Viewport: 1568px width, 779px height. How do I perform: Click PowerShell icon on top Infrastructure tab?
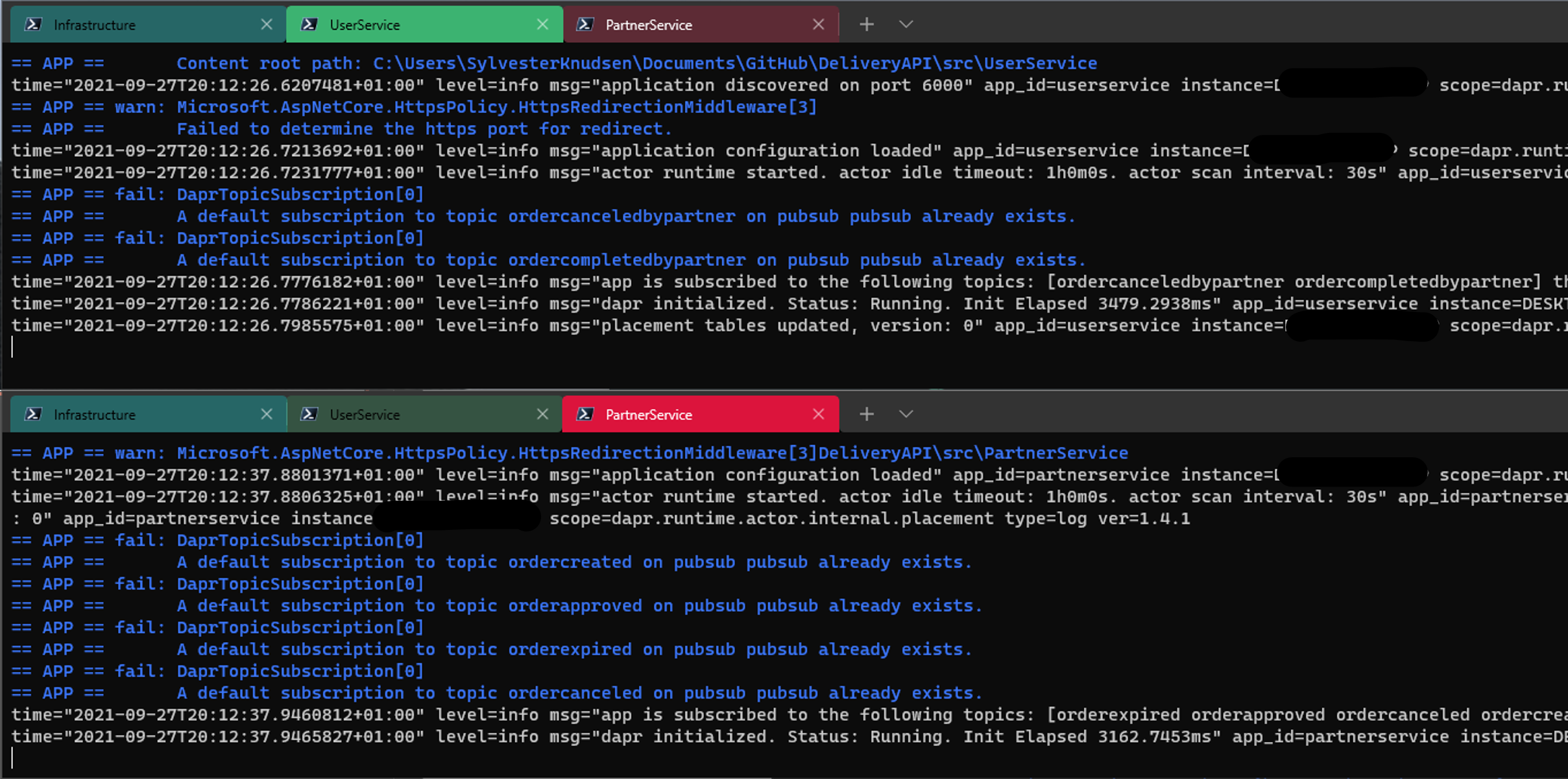point(33,25)
